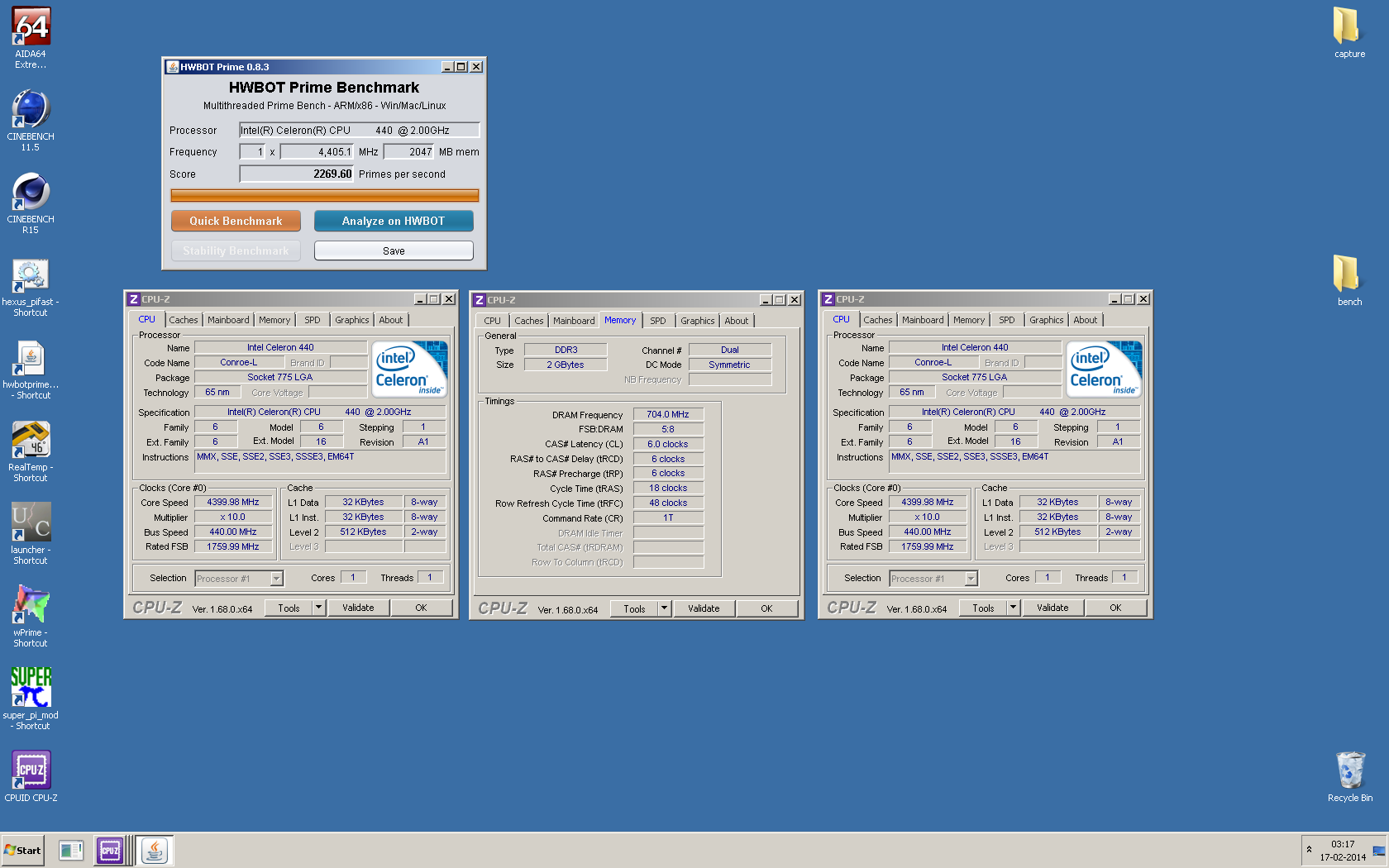Click the Start button on taskbar
Image resolution: width=1389 pixels, height=868 pixels.
[22, 850]
